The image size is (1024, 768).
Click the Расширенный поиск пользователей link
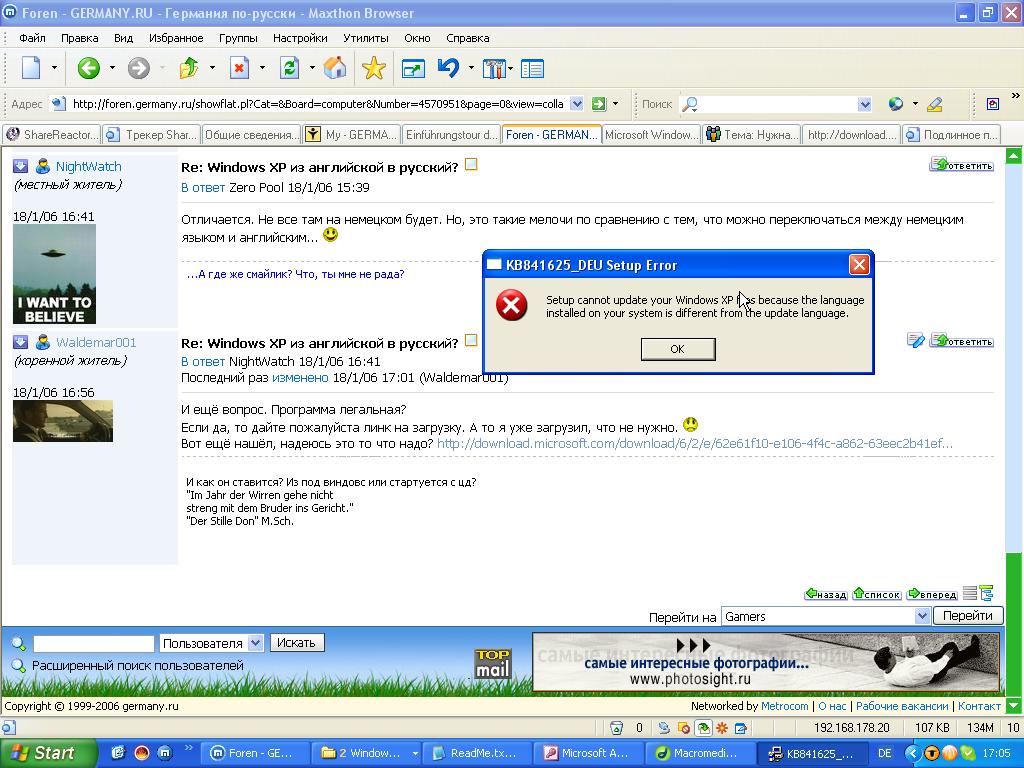[137, 665]
